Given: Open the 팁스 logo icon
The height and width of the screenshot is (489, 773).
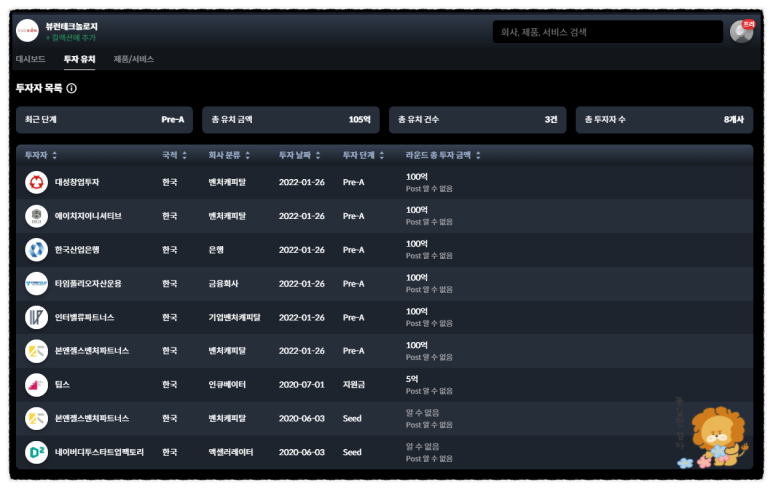Looking at the screenshot, I should (36, 384).
